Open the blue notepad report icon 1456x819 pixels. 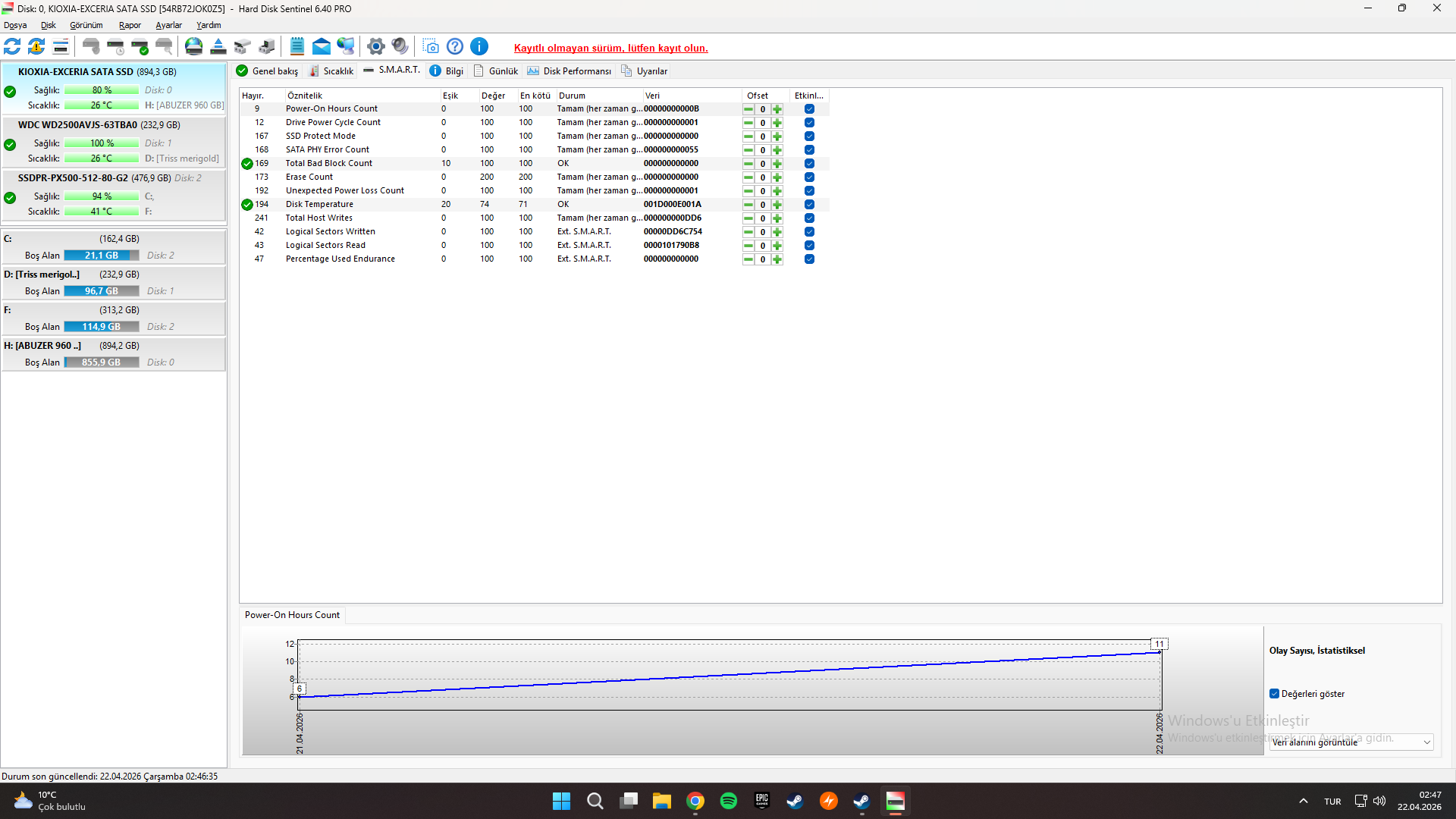click(x=297, y=47)
